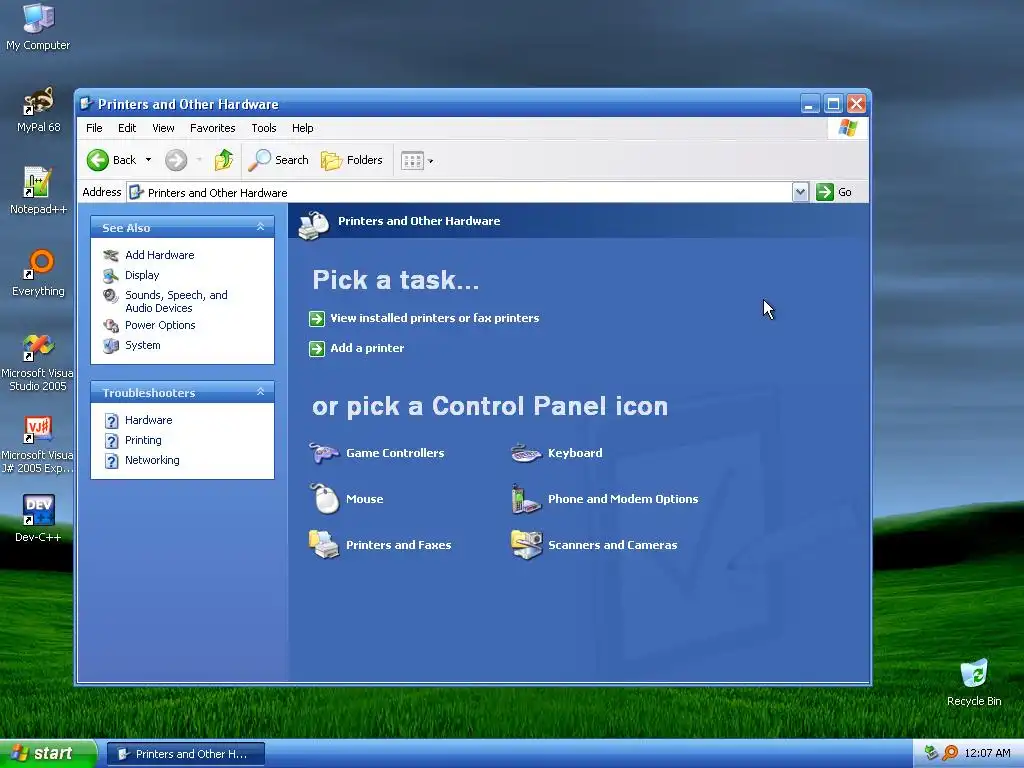Collapse the Troubleshooters panel
Viewport: 1024px width, 768px height.
point(260,392)
